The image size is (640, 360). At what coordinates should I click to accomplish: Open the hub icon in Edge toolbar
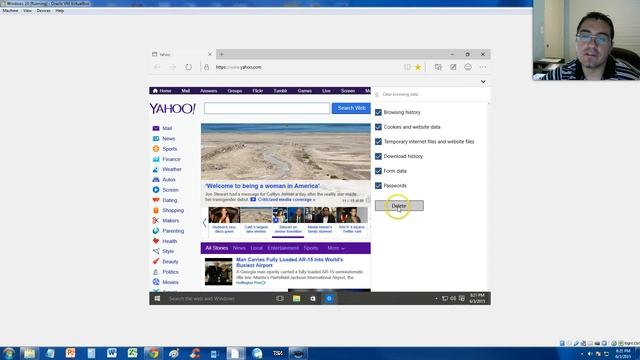(x=438, y=67)
